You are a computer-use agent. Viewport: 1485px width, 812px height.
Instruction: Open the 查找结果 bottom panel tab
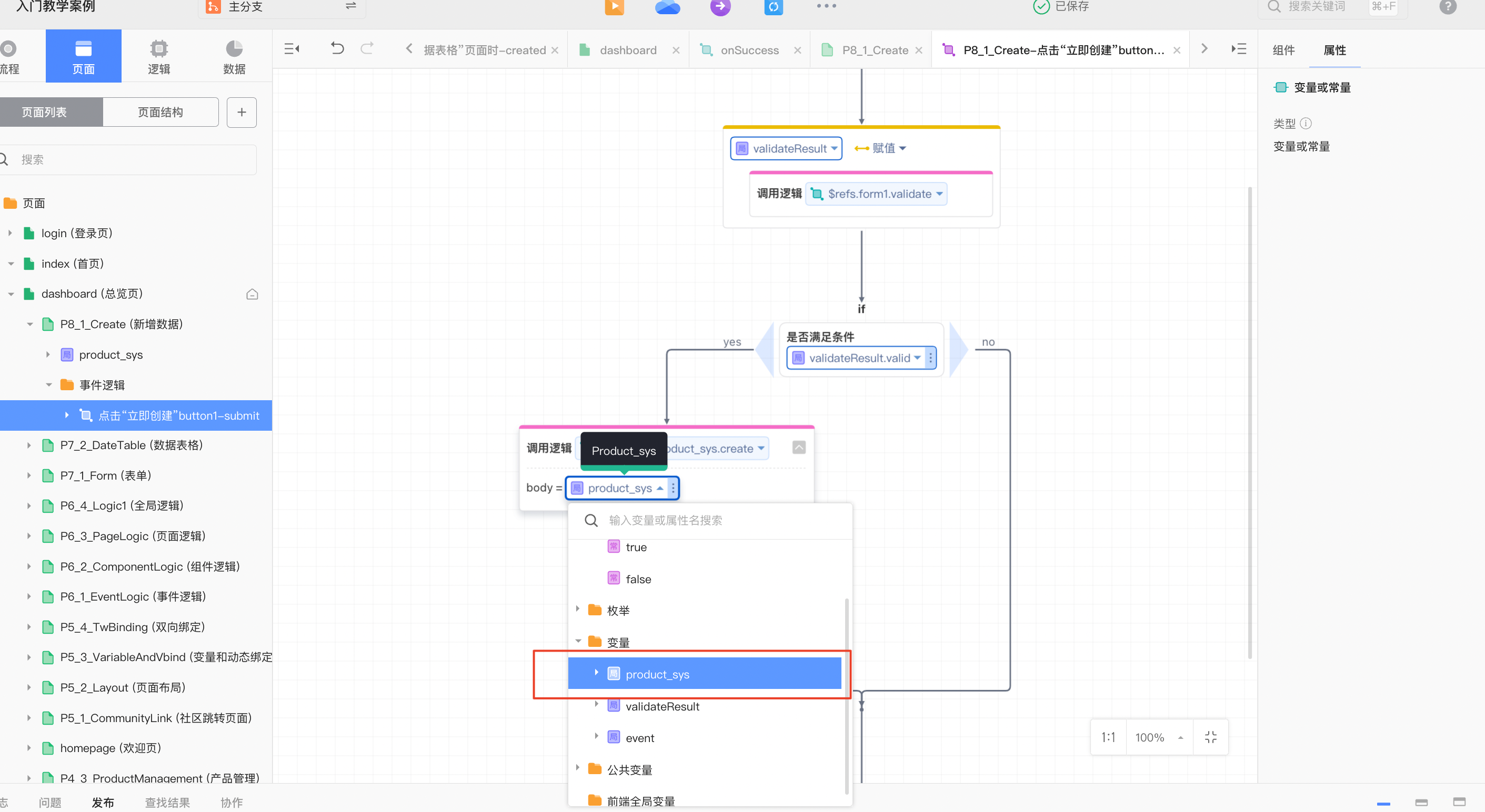[x=167, y=802]
